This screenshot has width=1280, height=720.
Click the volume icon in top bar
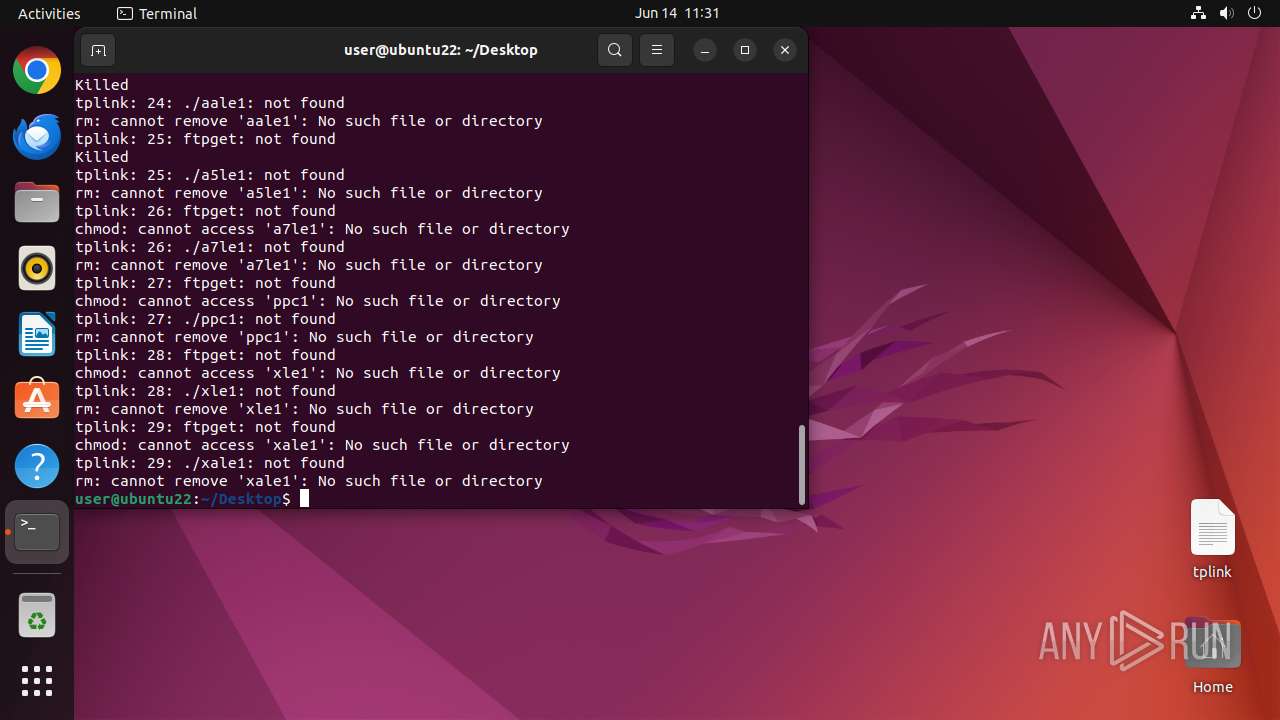(x=1227, y=13)
